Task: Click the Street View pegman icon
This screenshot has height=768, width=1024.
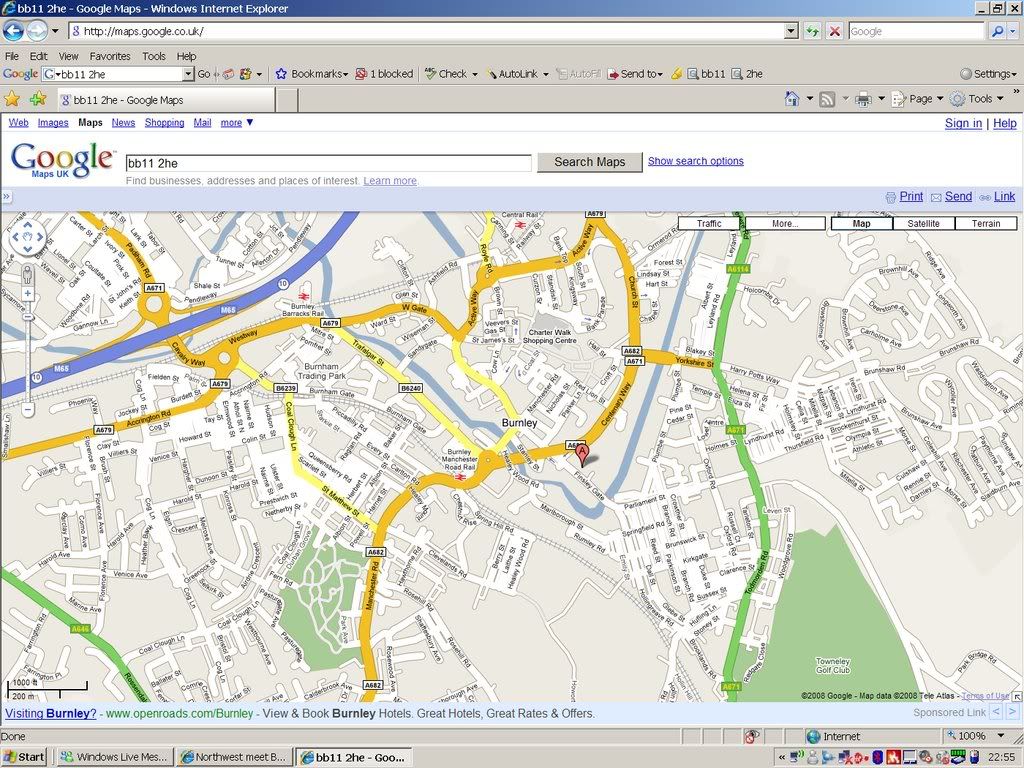Action: [27, 274]
